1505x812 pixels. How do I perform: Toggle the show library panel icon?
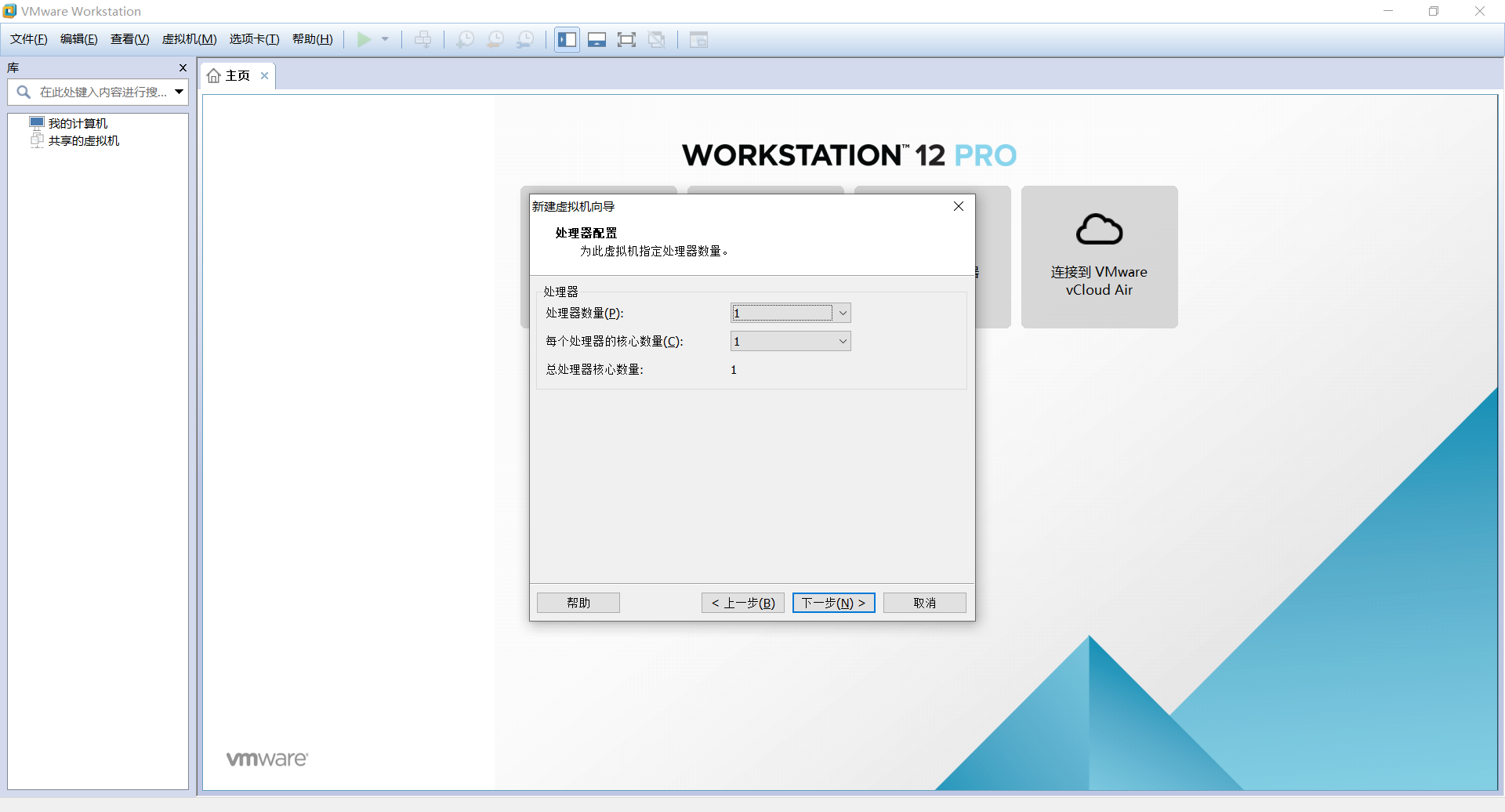coord(568,39)
